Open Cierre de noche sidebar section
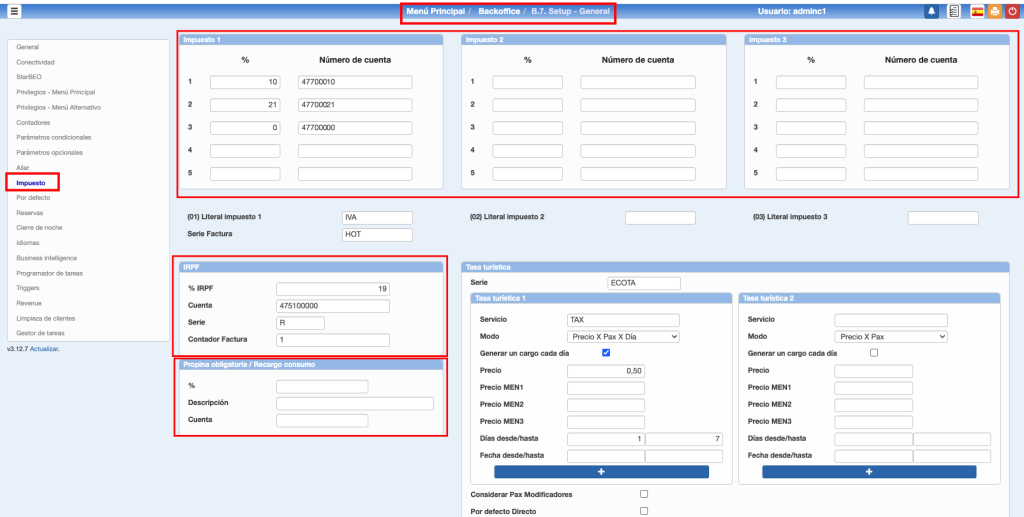This screenshot has height=517, width=1024. point(39,227)
